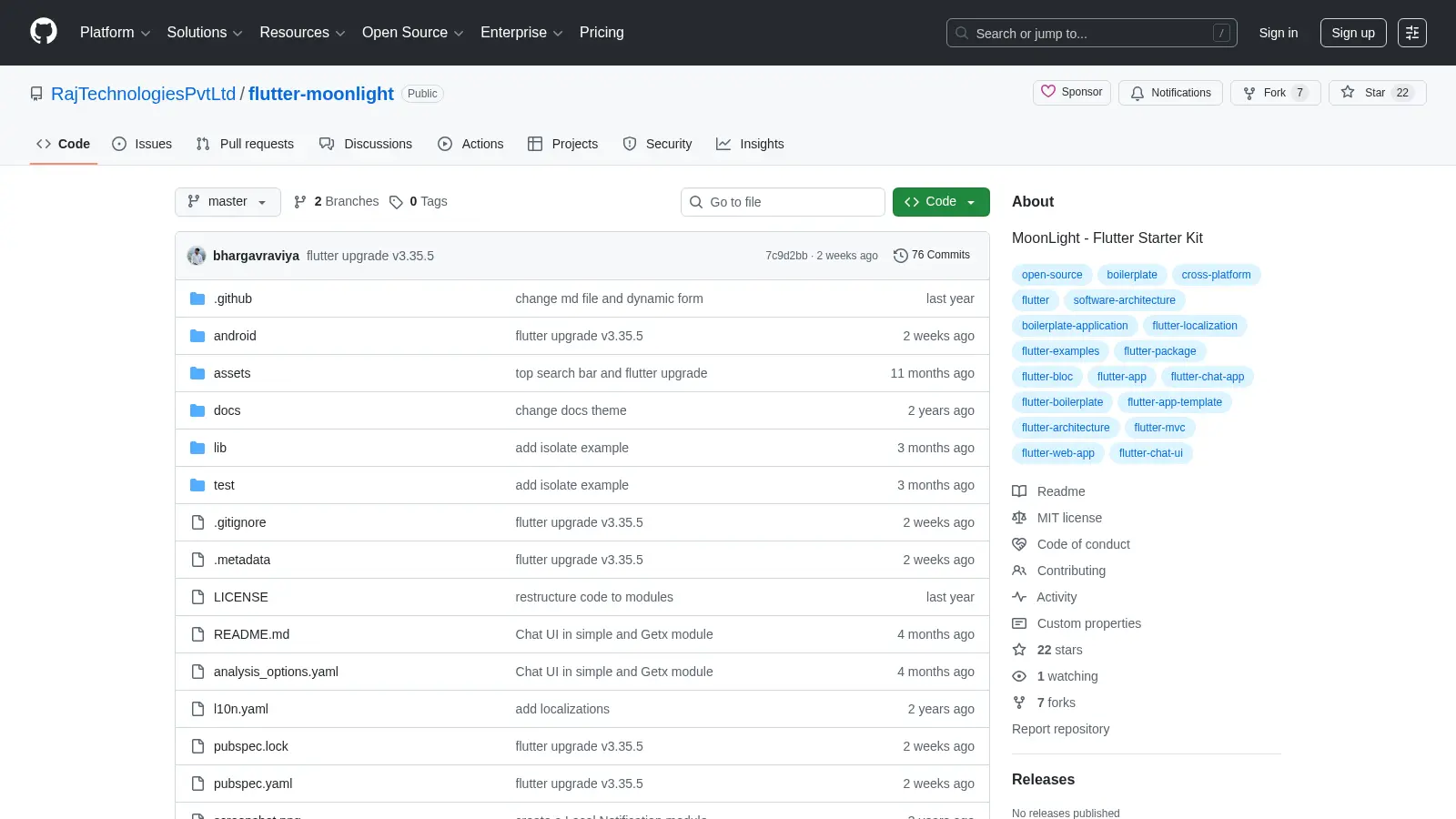Open commit hash 7c9d2bb
Viewport: 1456px width, 819px height.
786,256
